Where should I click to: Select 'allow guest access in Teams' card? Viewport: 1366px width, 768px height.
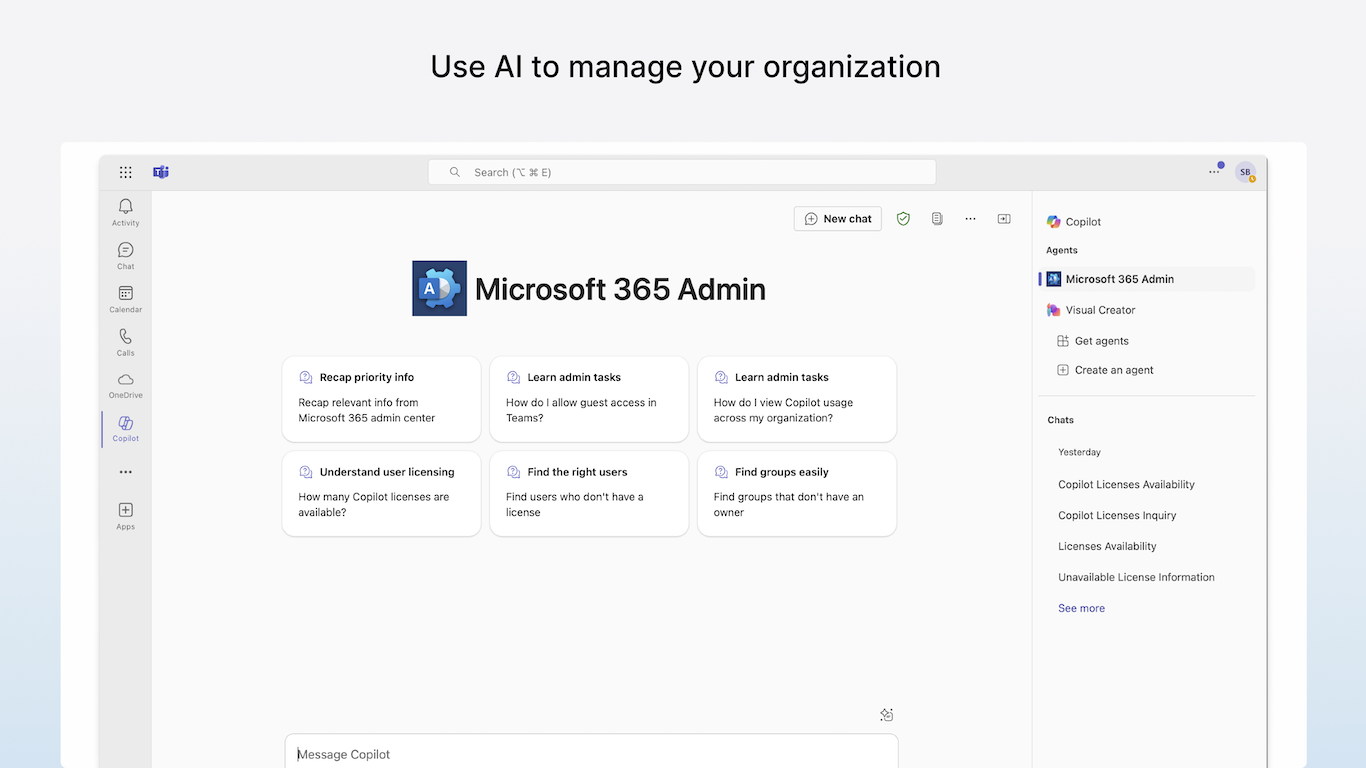[589, 399]
